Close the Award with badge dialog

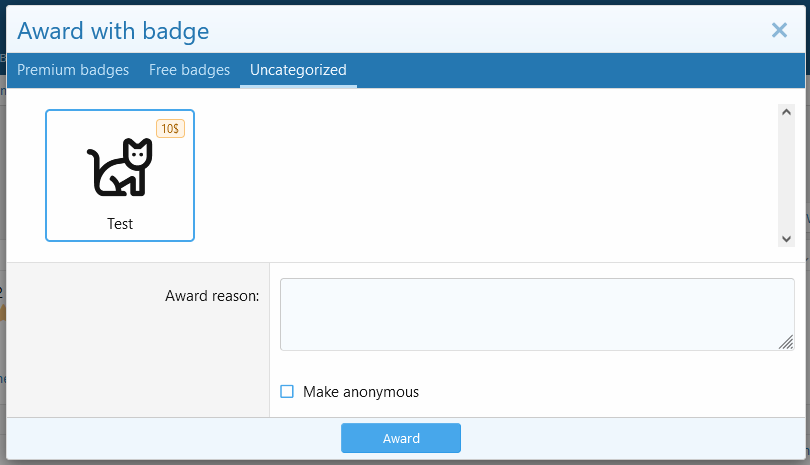coord(779,30)
